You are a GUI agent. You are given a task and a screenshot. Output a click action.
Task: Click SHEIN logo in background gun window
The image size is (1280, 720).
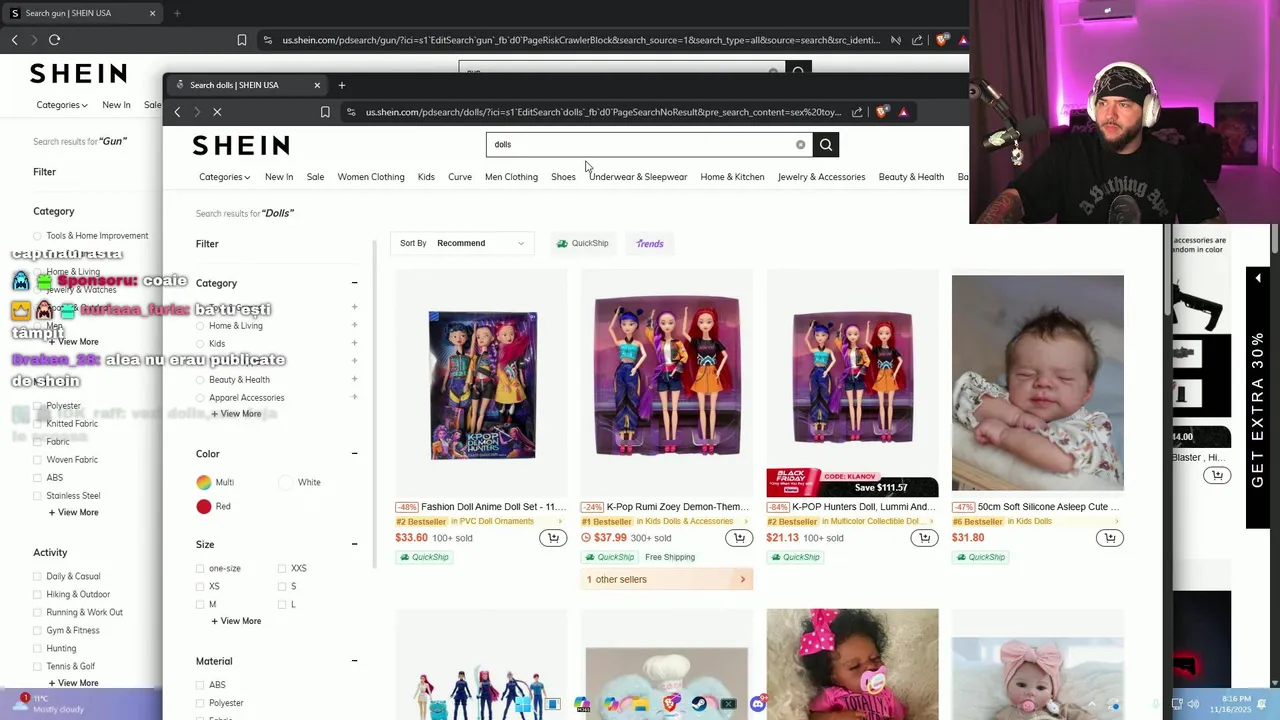(x=78, y=73)
